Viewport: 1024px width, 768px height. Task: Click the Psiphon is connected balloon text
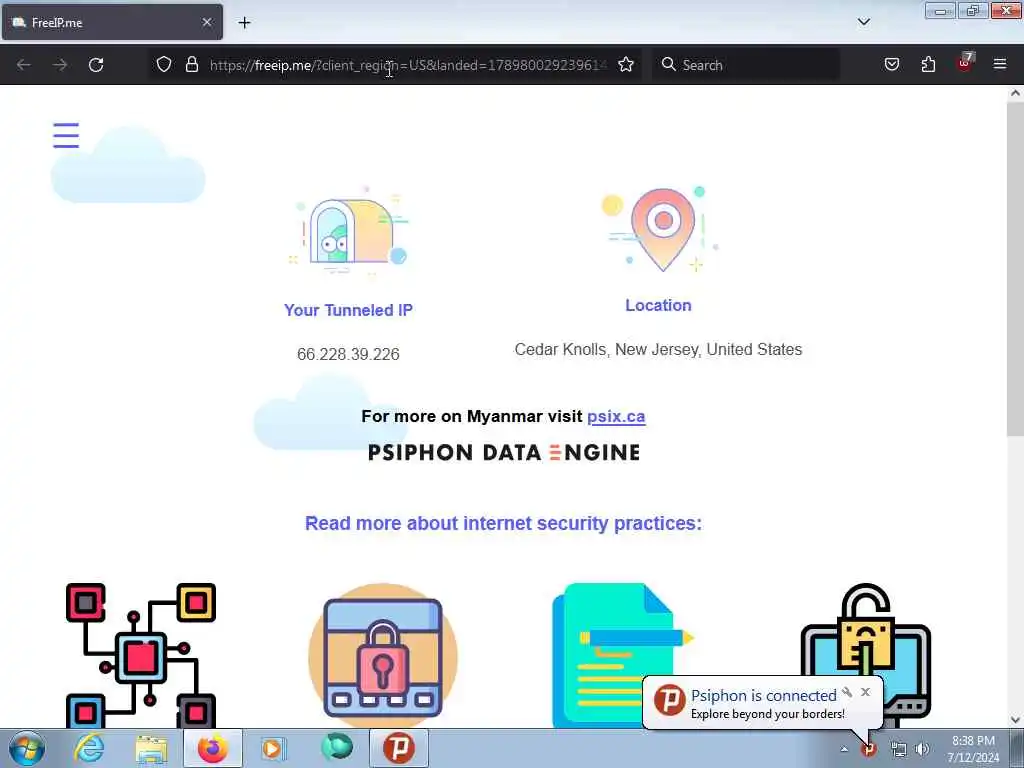pyautogui.click(x=763, y=696)
